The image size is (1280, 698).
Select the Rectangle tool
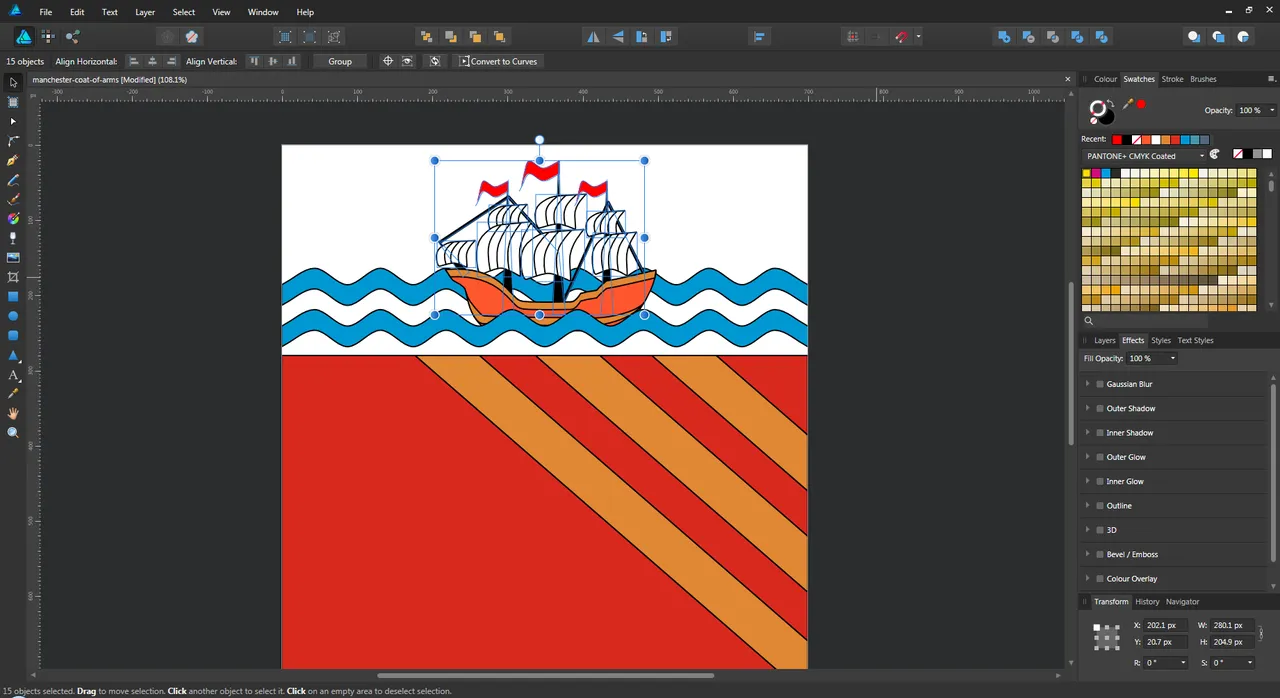pos(13,296)
